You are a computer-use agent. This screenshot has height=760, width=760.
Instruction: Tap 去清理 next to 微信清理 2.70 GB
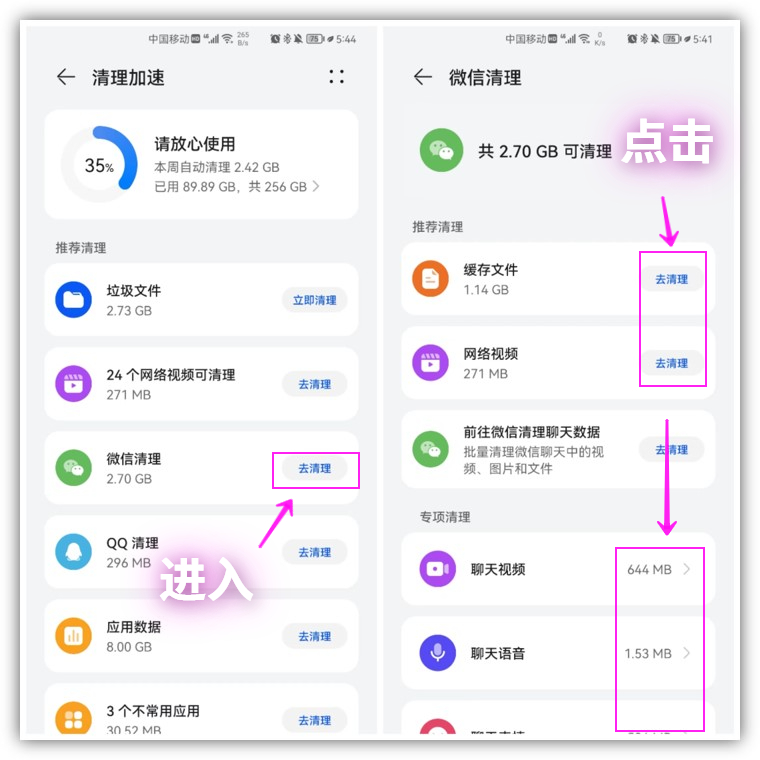[x=315, y=468]
